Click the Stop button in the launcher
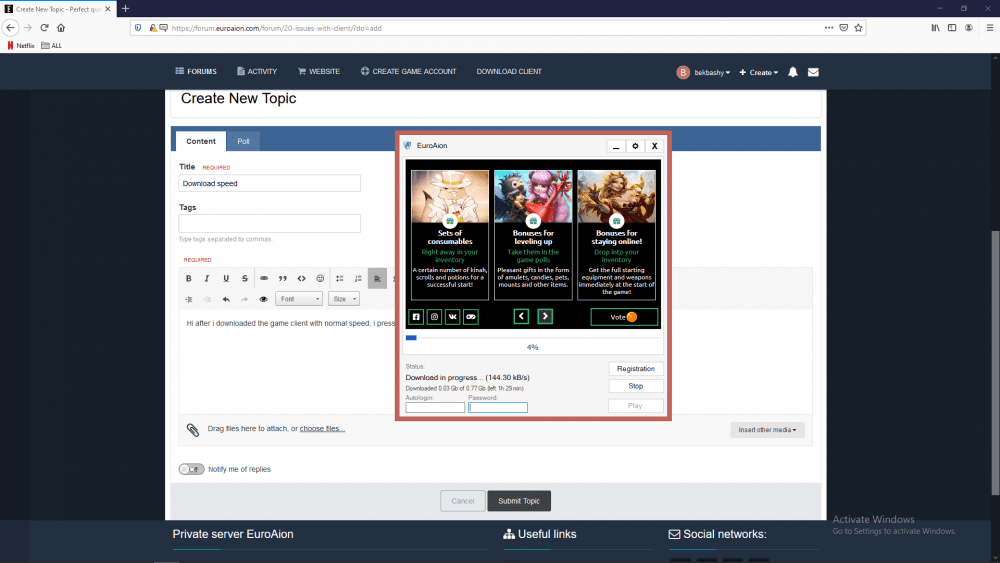Image resolution: width=1000 pixels, height=563 pixels. click(x=635, y=386)
